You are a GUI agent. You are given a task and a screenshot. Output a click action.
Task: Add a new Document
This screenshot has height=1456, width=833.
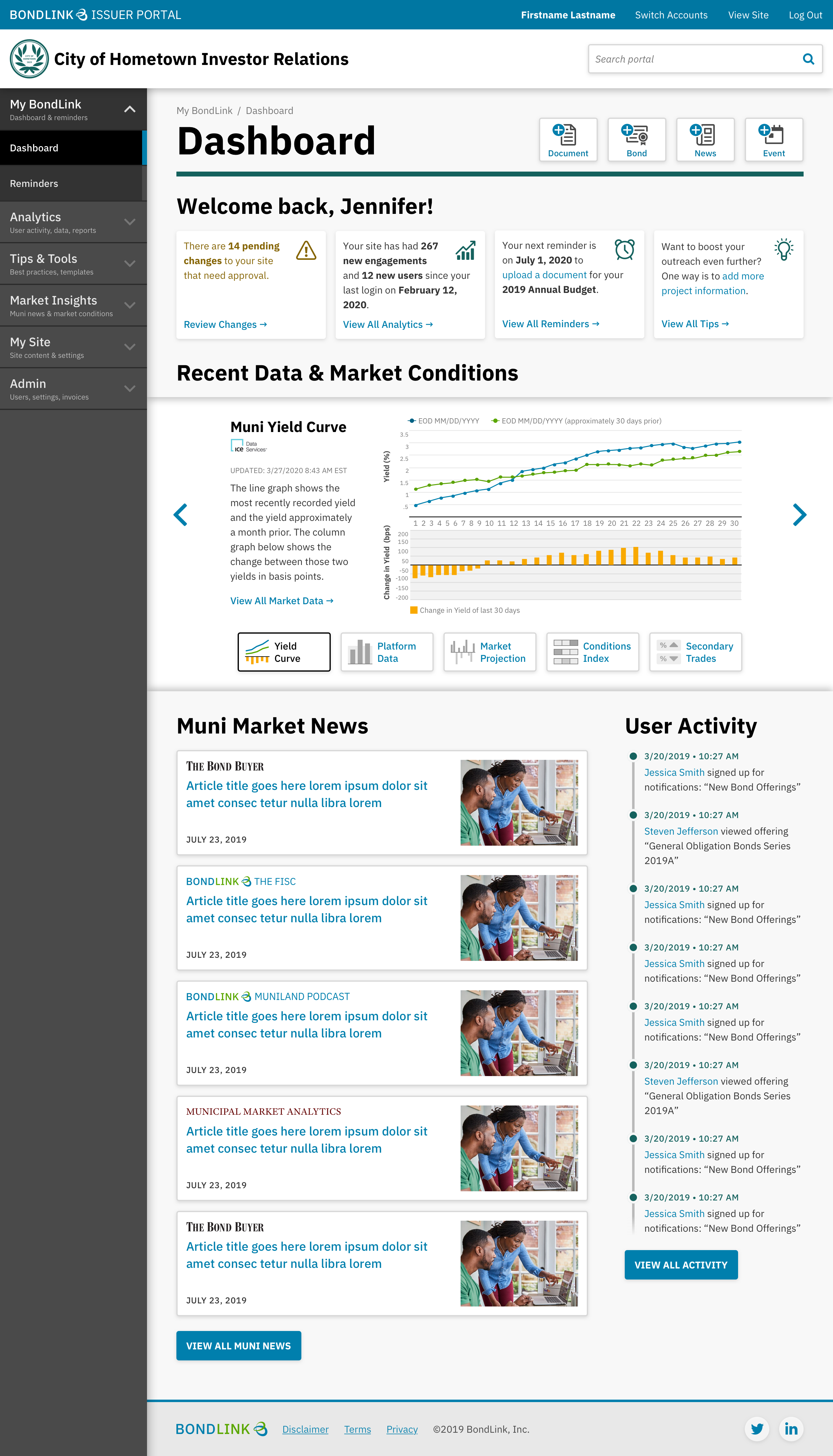(x=567, y=140)
